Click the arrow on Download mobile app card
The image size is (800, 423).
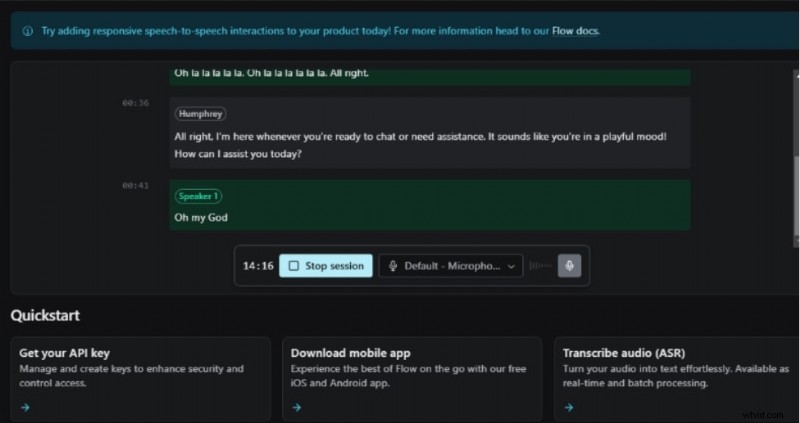(297, 407)
